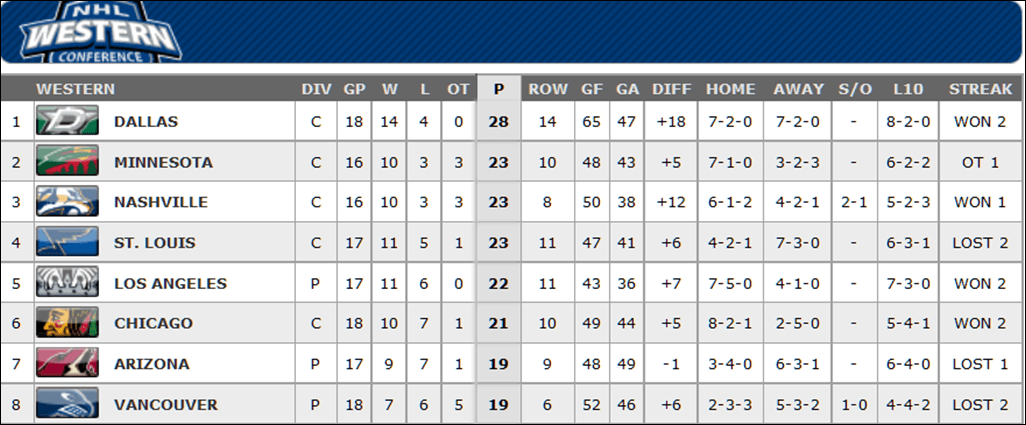Sort by the L10 column header
Image resolution: width=1026 pixels, height=425 pixels.
[908, 89]
